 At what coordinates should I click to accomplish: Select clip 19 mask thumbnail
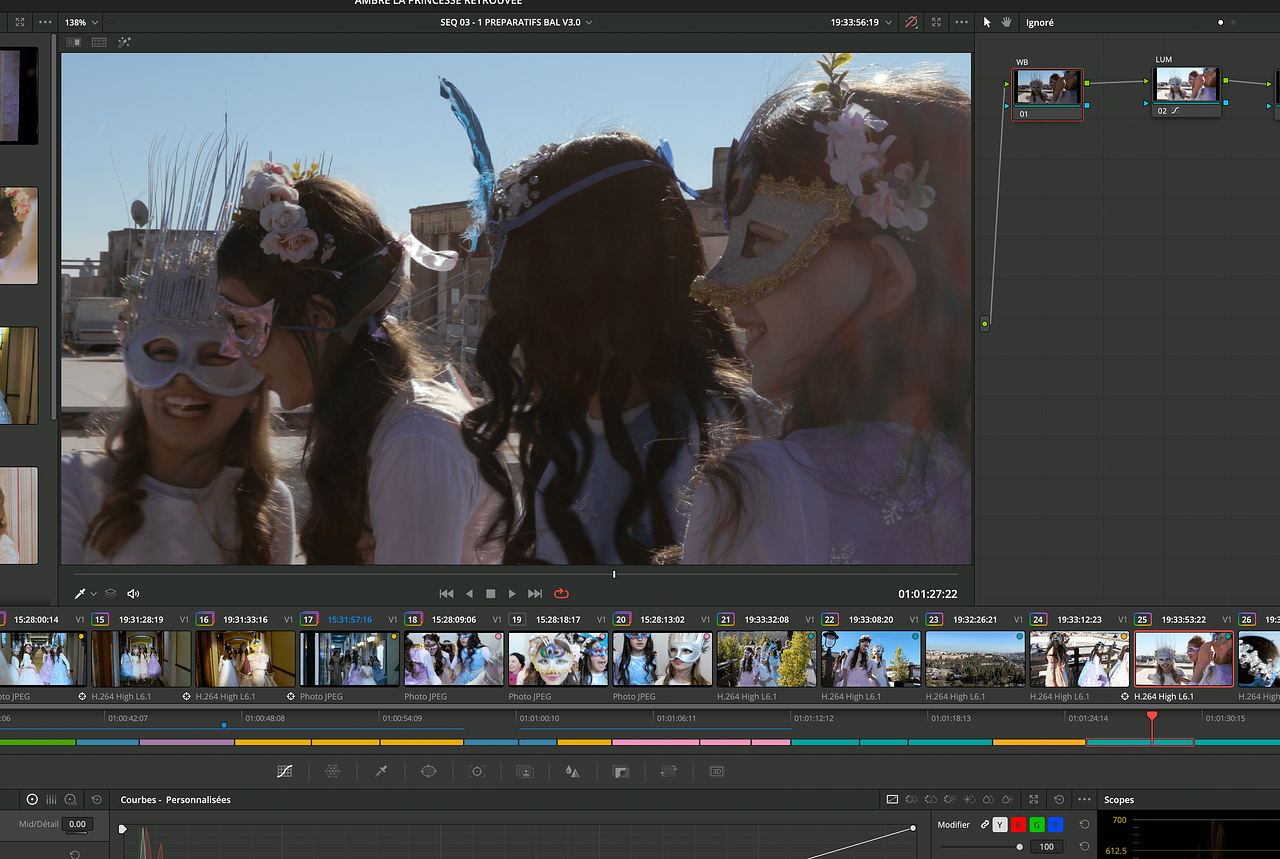pyautogui.click(x=558, y=658)
